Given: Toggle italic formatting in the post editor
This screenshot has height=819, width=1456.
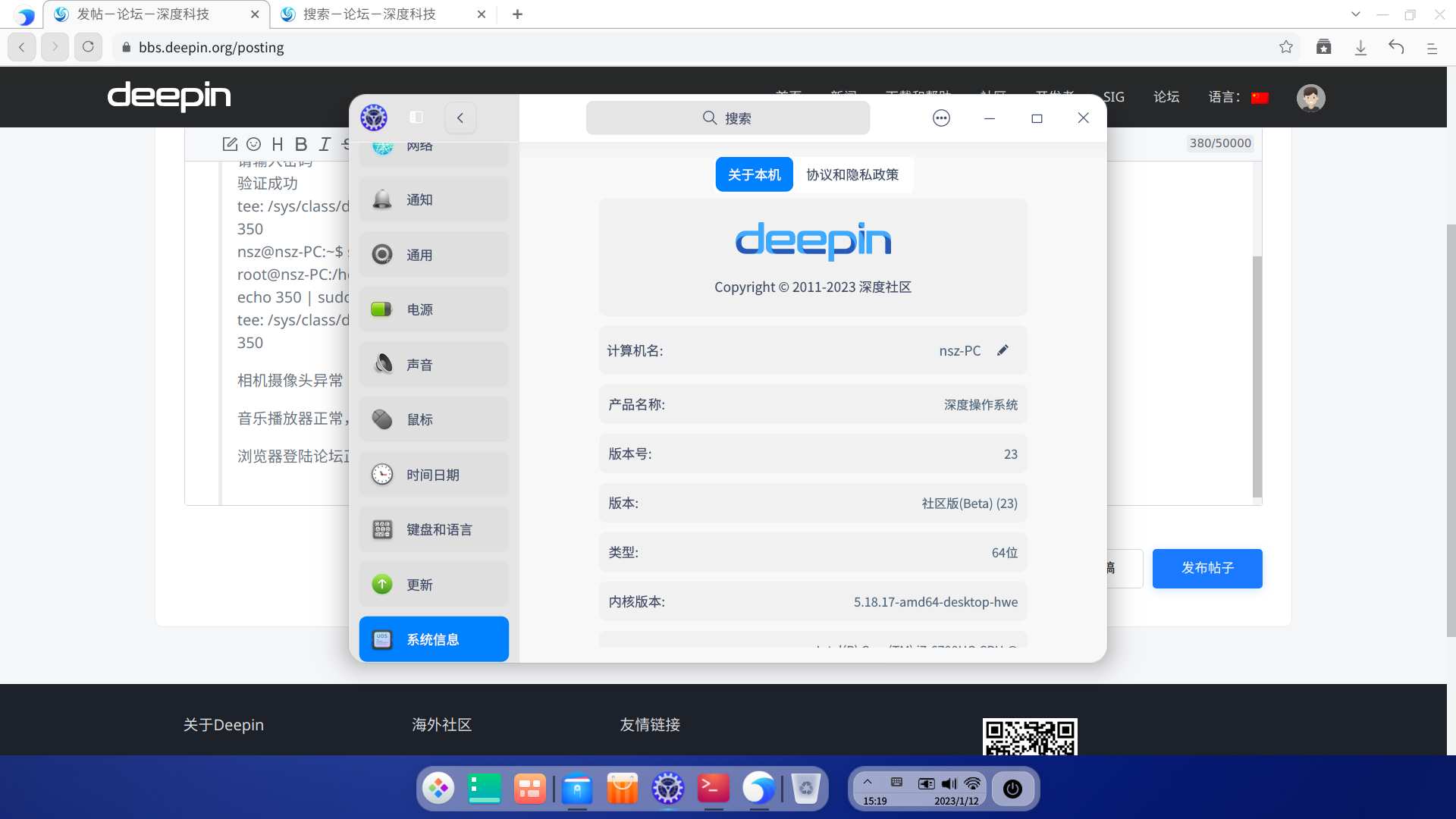Looking at the screenshot, I should [325, 144].
